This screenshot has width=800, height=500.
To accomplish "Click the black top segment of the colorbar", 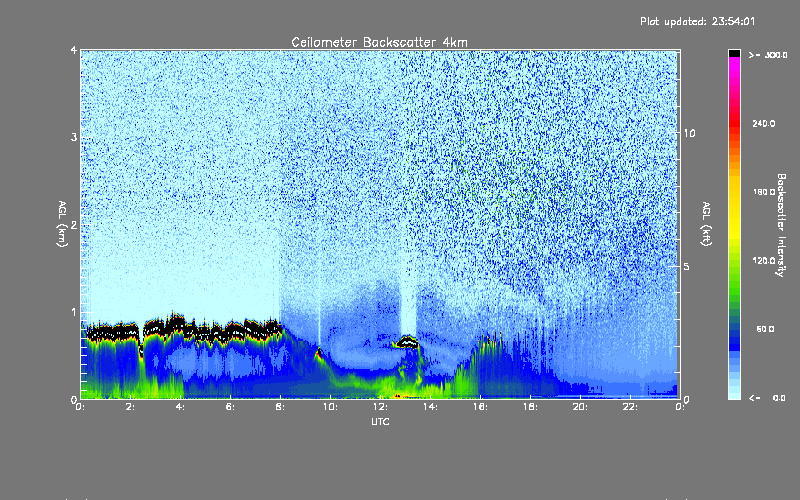I will coord(734,53).
